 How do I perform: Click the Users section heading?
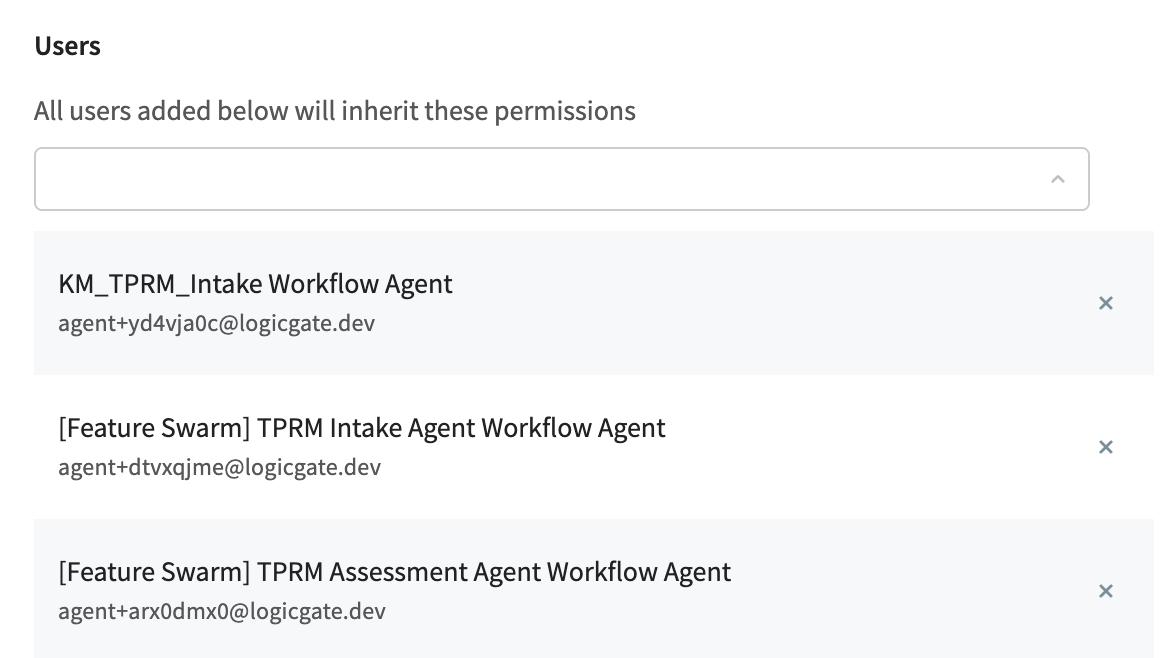click(x=67, y=46)
